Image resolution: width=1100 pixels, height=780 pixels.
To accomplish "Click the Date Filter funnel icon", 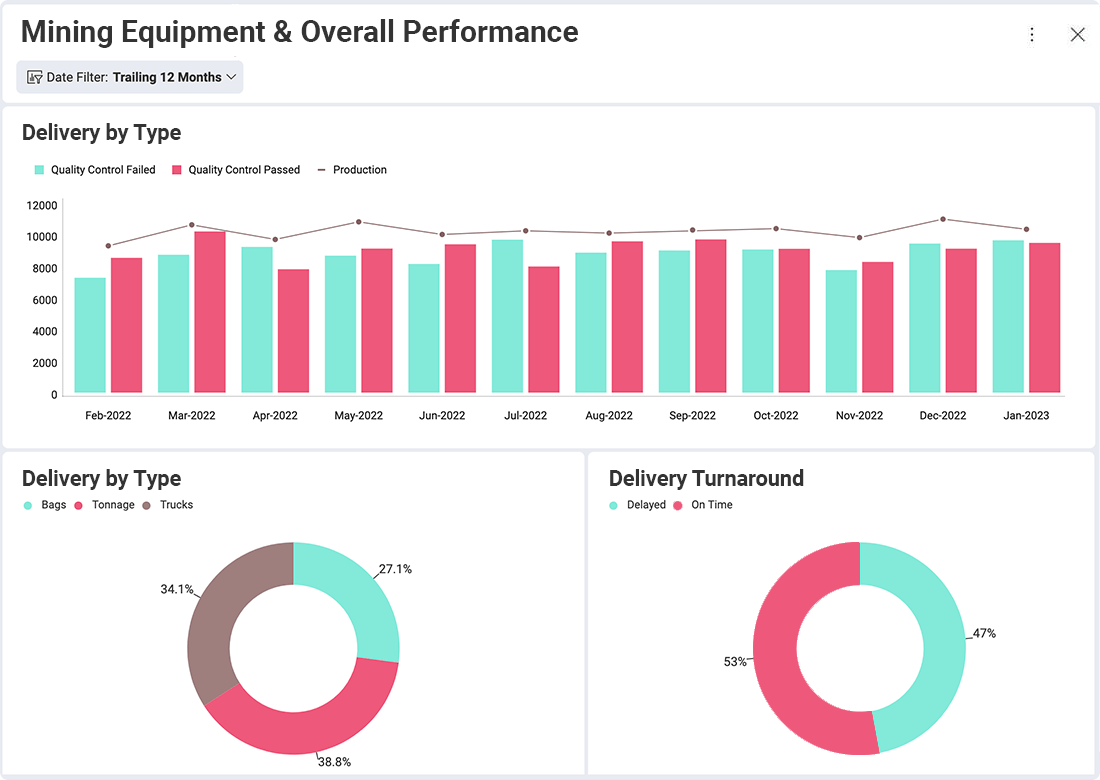I will [x=35, y=76].
